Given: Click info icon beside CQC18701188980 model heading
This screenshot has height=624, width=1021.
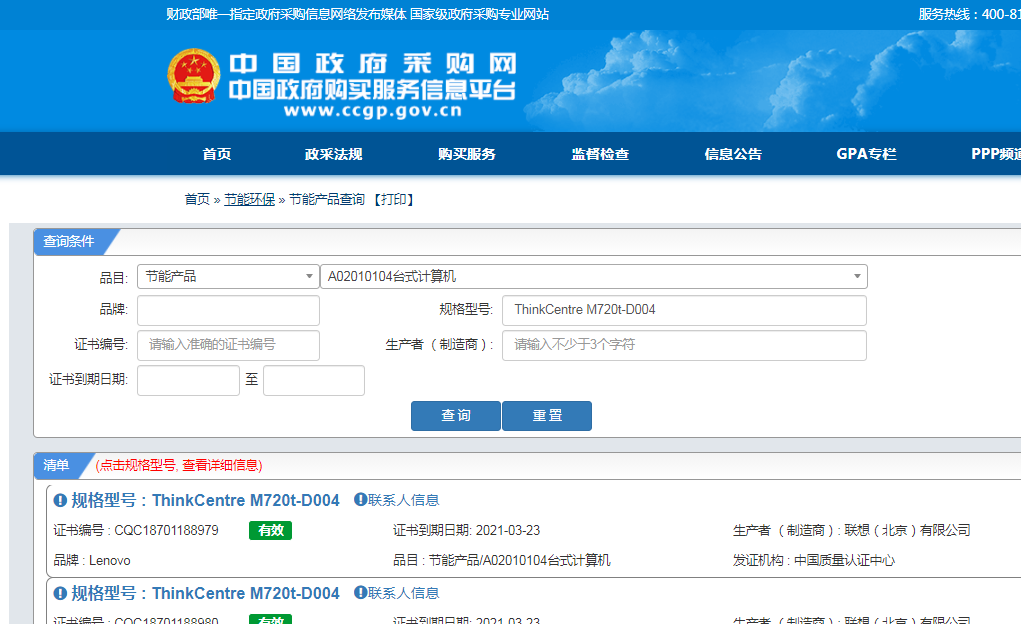Looking at the screenshot, I should point(60,593).
